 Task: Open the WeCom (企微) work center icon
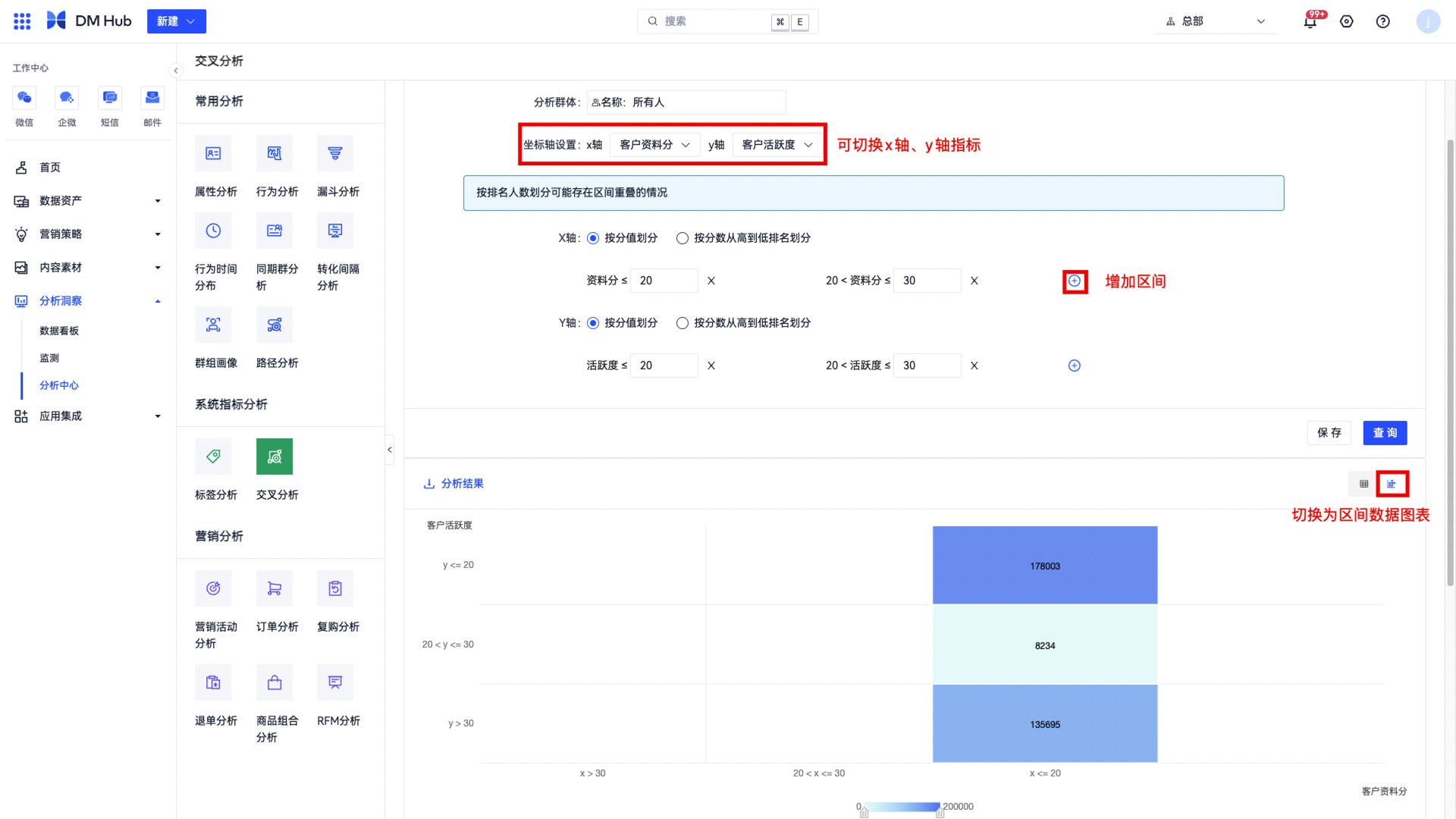pos(67,98)
